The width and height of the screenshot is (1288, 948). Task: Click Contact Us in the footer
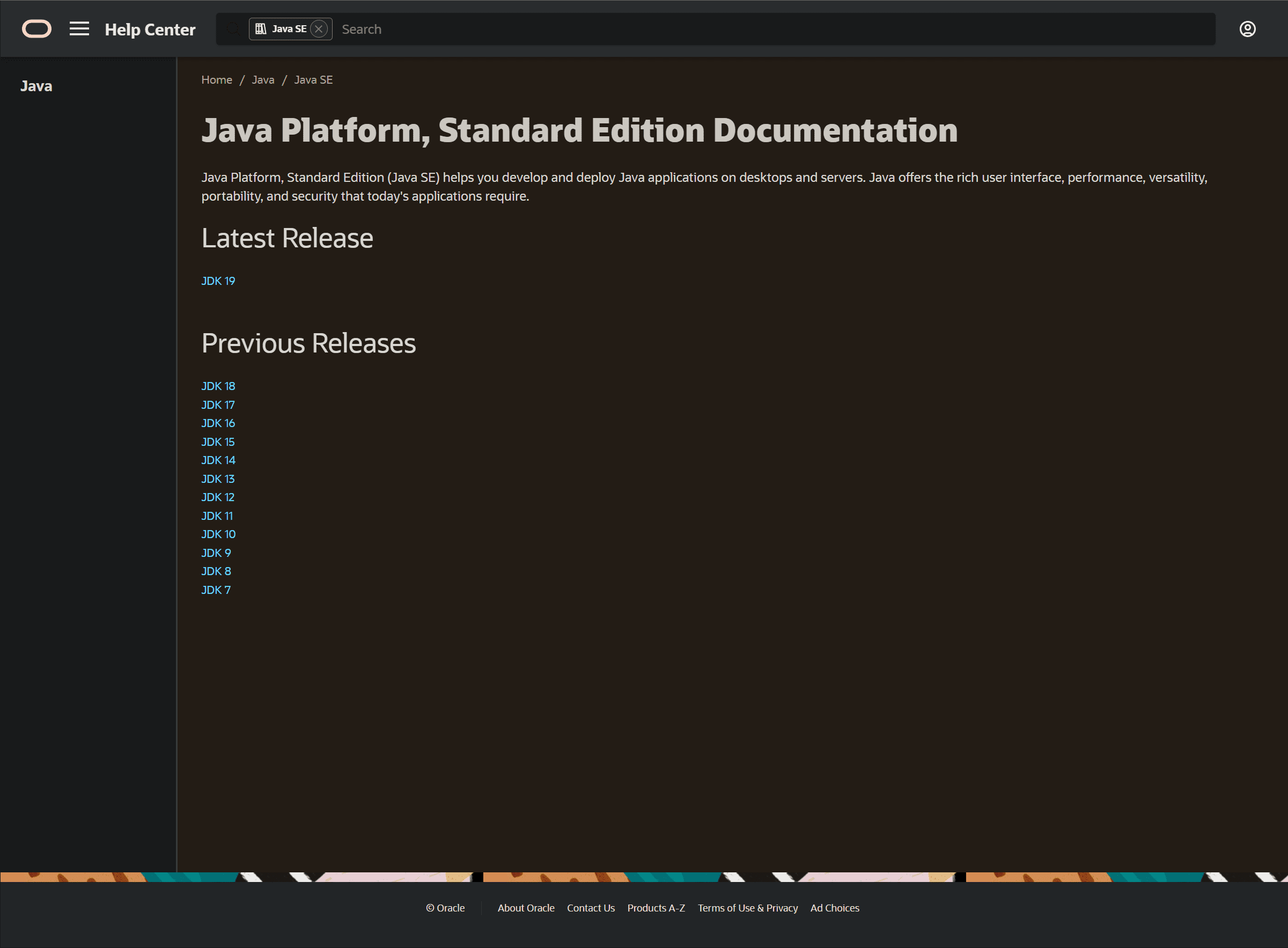click(591, 908)
